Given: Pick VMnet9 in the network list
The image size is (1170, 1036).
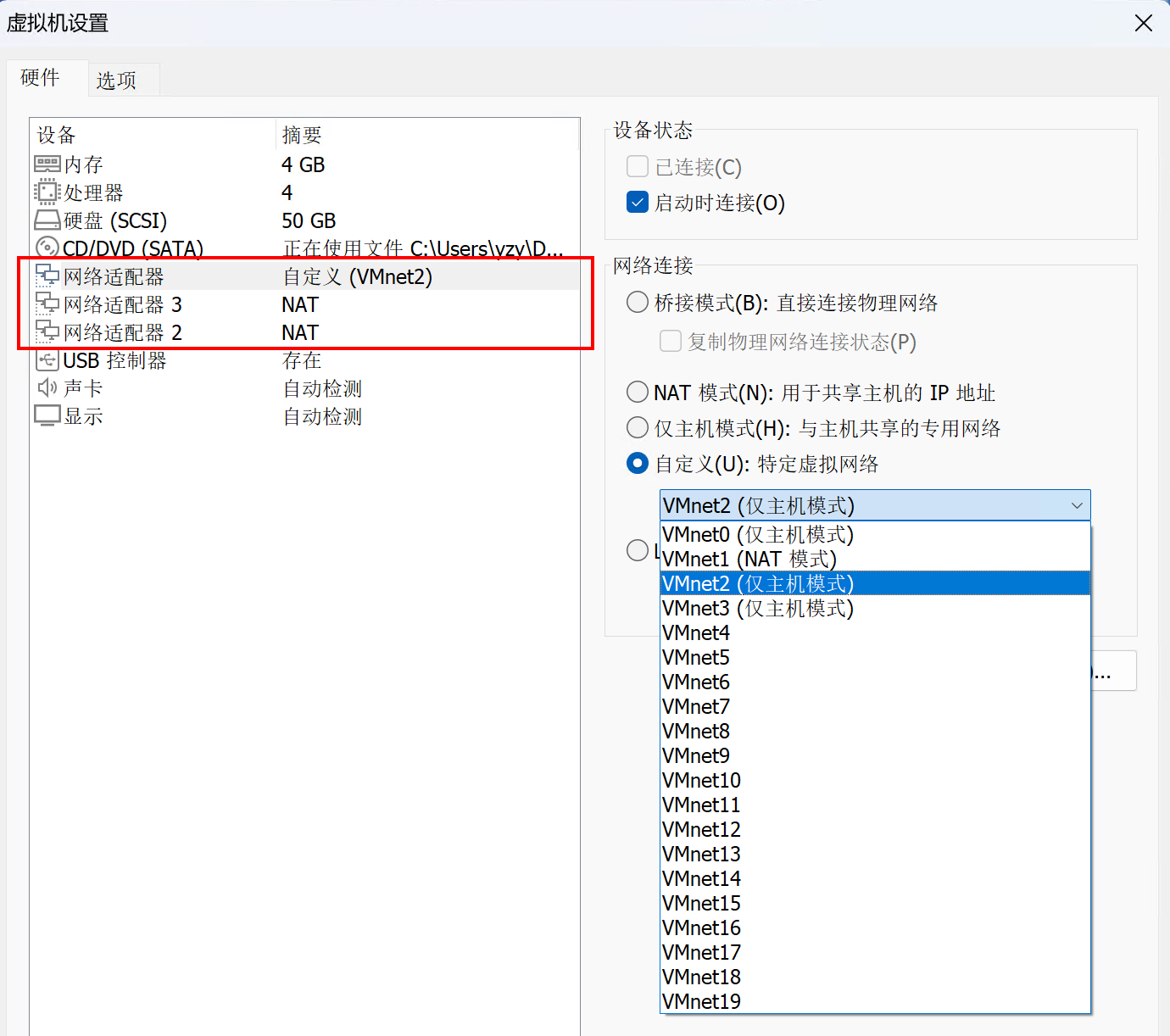Looking at the screenshot, I should tap(875, 755).
